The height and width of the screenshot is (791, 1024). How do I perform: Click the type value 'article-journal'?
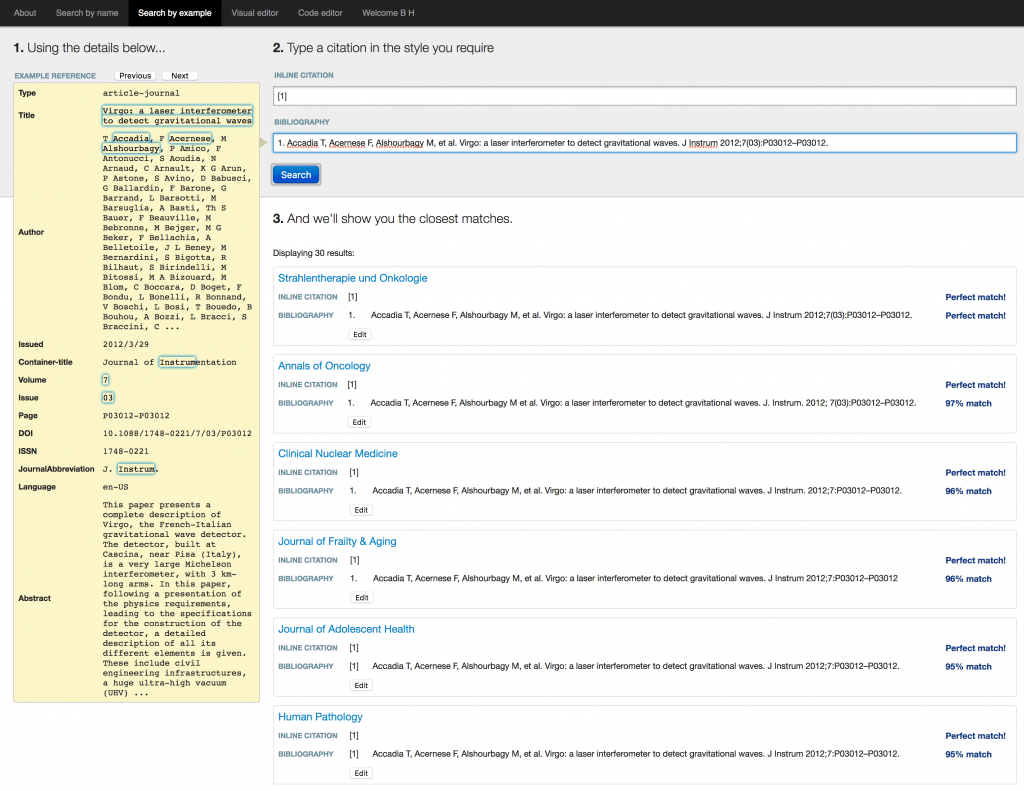pos(141,93)
